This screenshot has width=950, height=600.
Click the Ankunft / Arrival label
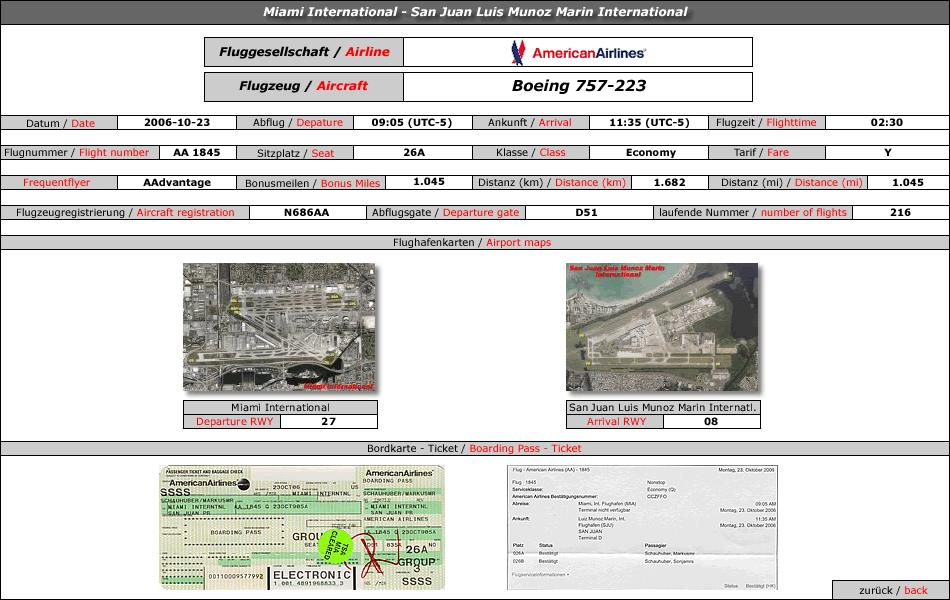[531, 122]
